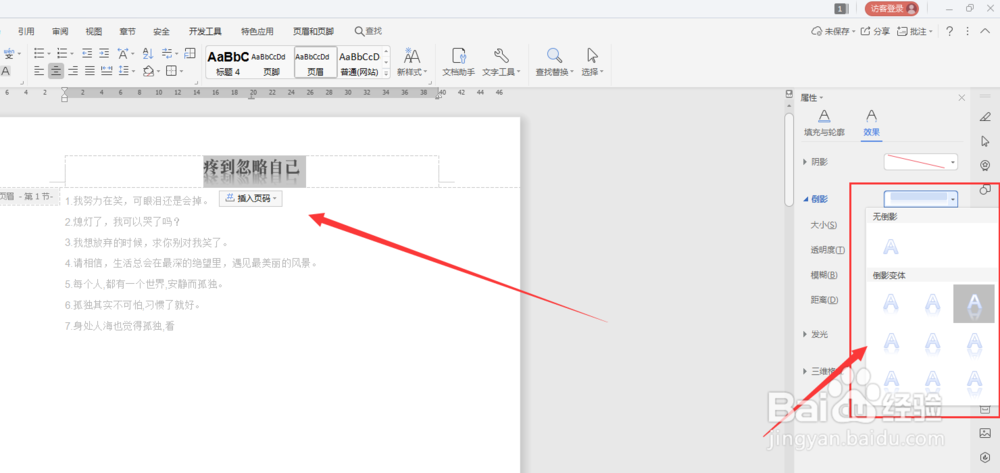The width and height of the screenshot is (1000, 473).
Task: Select the highlighted reflection variant thumbnail
Action: coord(973,303)
